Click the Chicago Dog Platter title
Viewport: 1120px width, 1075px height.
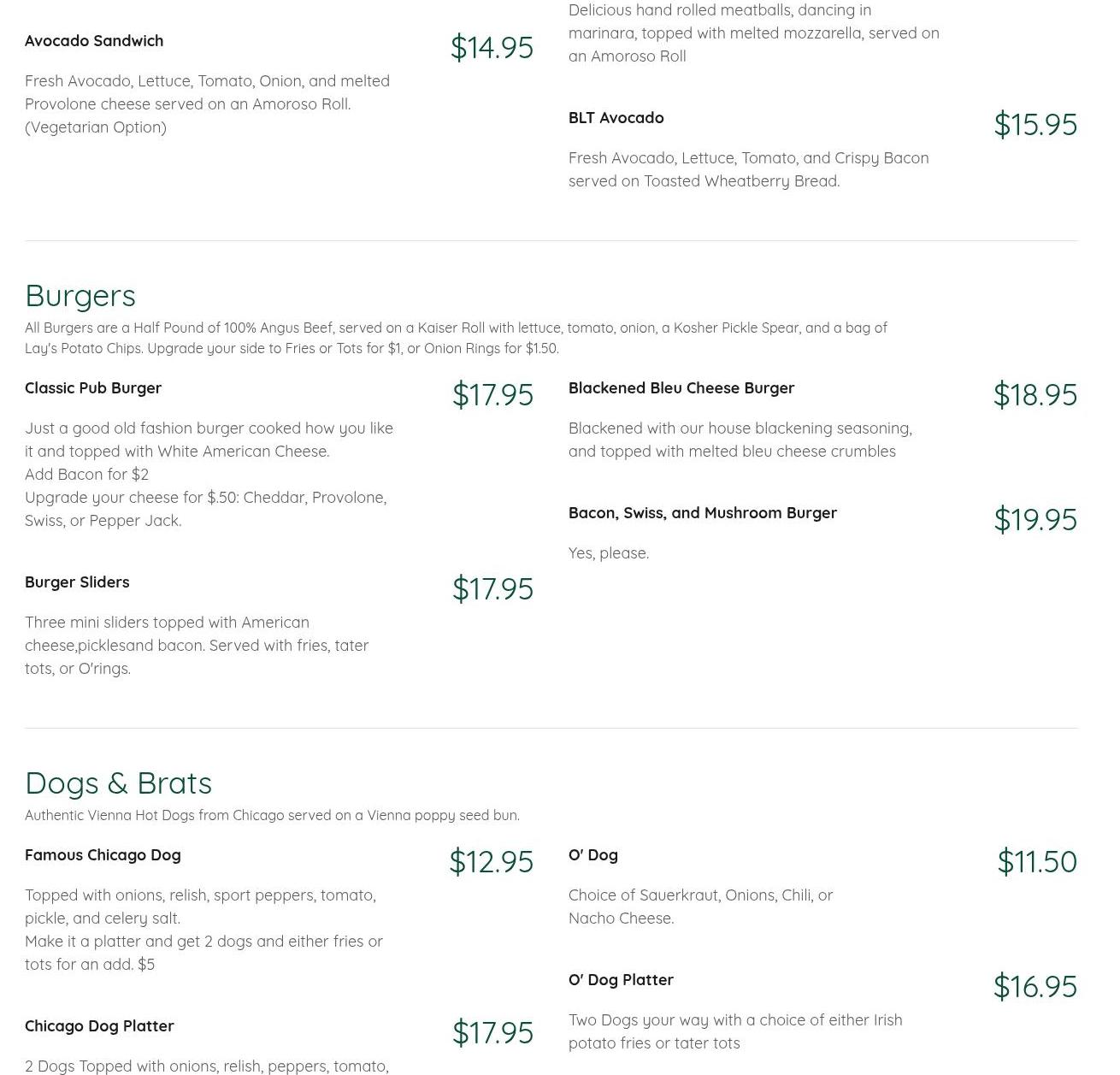99,1026
